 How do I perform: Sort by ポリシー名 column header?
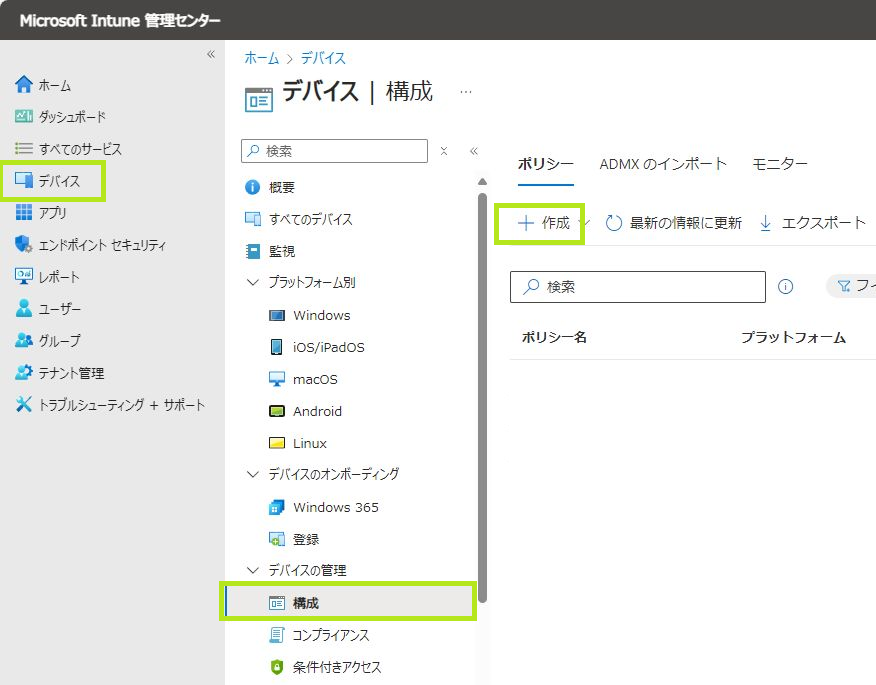click(x=554, y=337)
